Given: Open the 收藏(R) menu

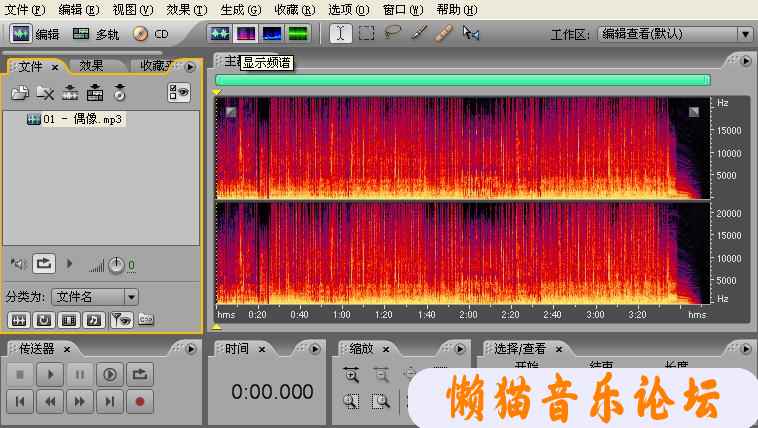Looking at the screenshot, I should coord(294,9).
